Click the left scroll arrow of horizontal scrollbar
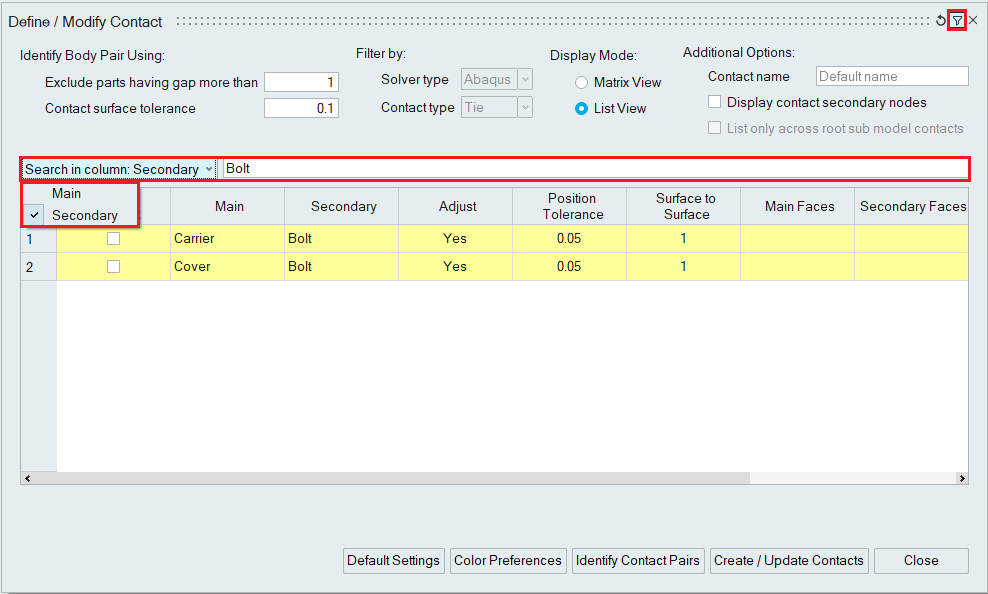The height and width of the screenshot is (594, 988). tap(26, 478)
